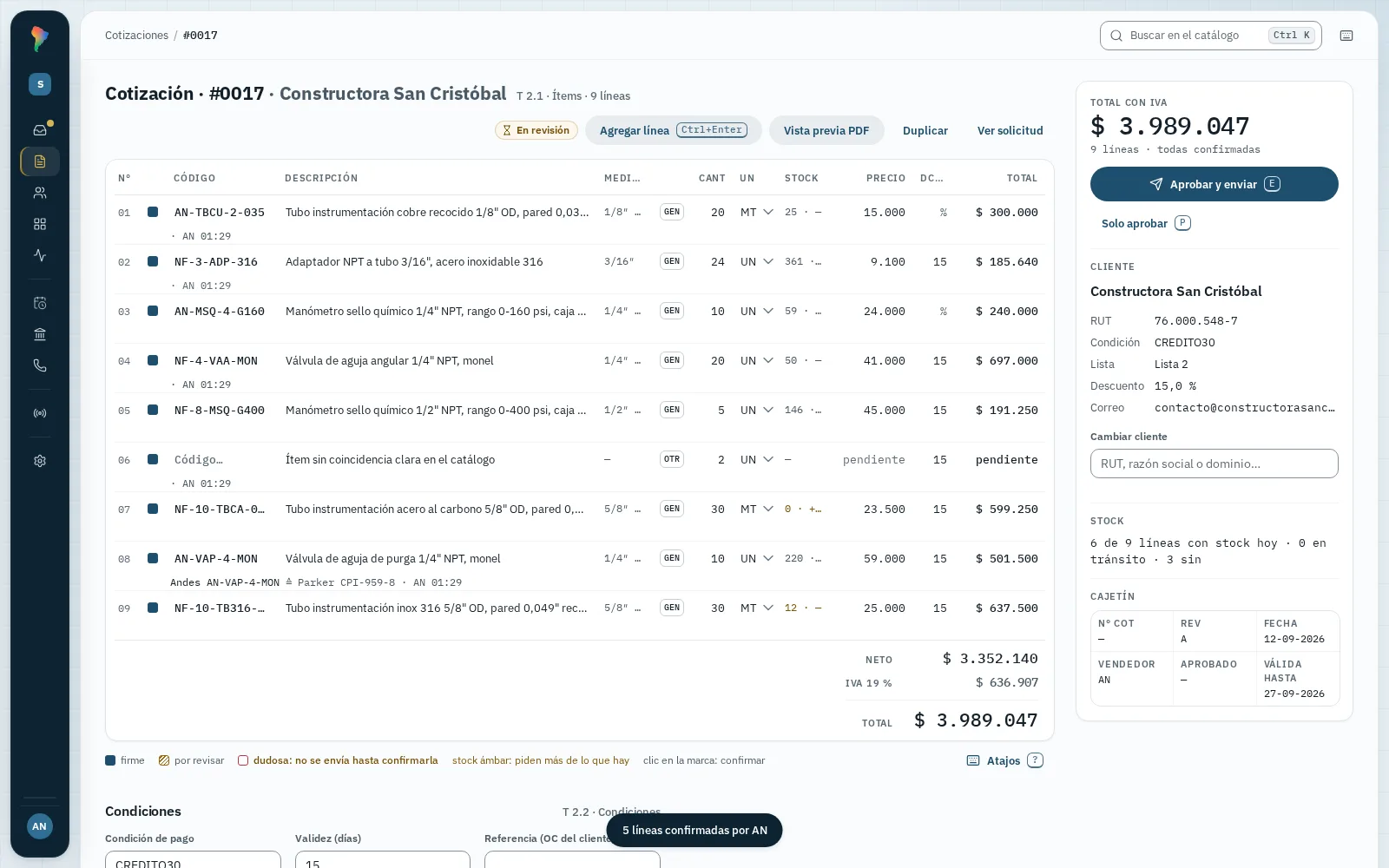Open the catalog grid icon in sidebar

(x=40, y=224)
